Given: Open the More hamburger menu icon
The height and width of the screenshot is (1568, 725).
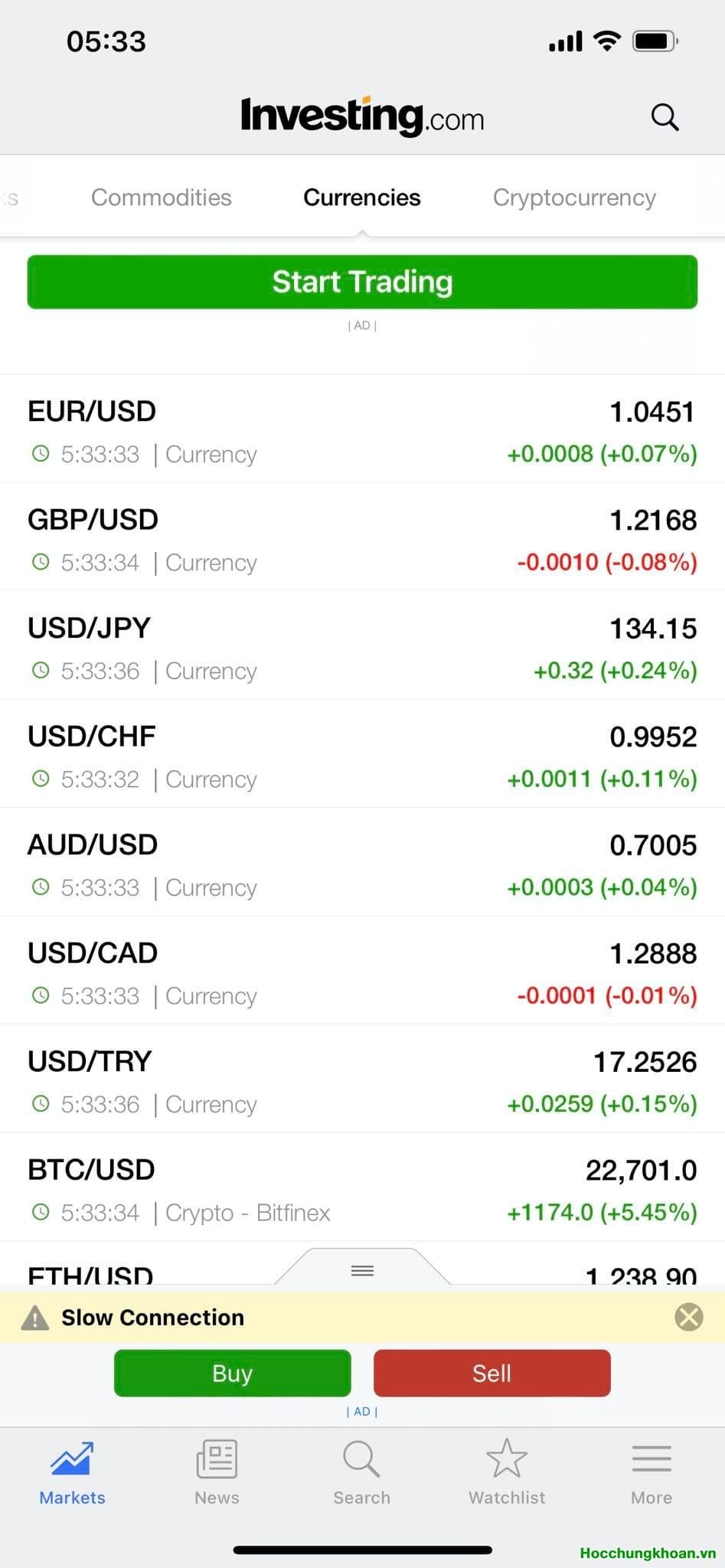Looking at the screenshot, I should pos(652,1459).
